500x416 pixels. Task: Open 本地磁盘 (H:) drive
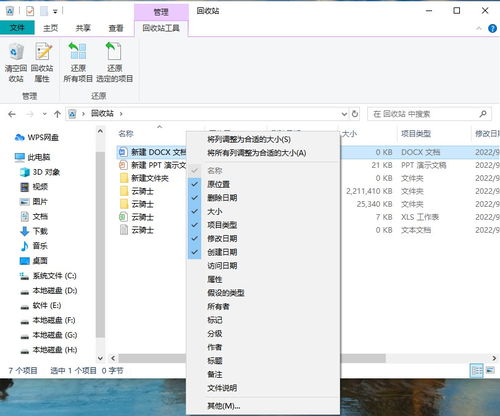click(49, 350)
